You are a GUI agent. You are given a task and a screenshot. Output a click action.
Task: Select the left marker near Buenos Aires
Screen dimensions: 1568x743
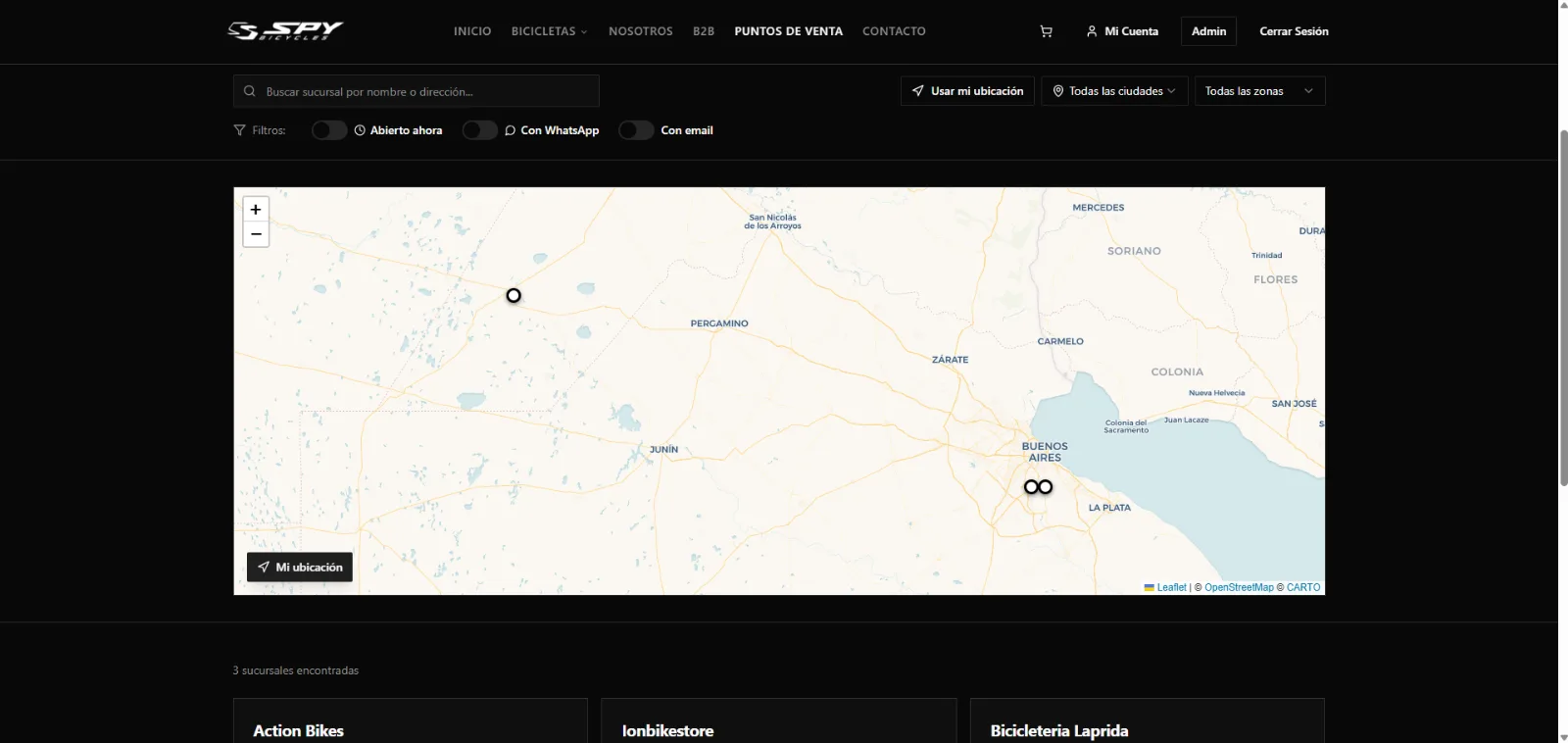pyautogui.click(x=1031, y=487)
